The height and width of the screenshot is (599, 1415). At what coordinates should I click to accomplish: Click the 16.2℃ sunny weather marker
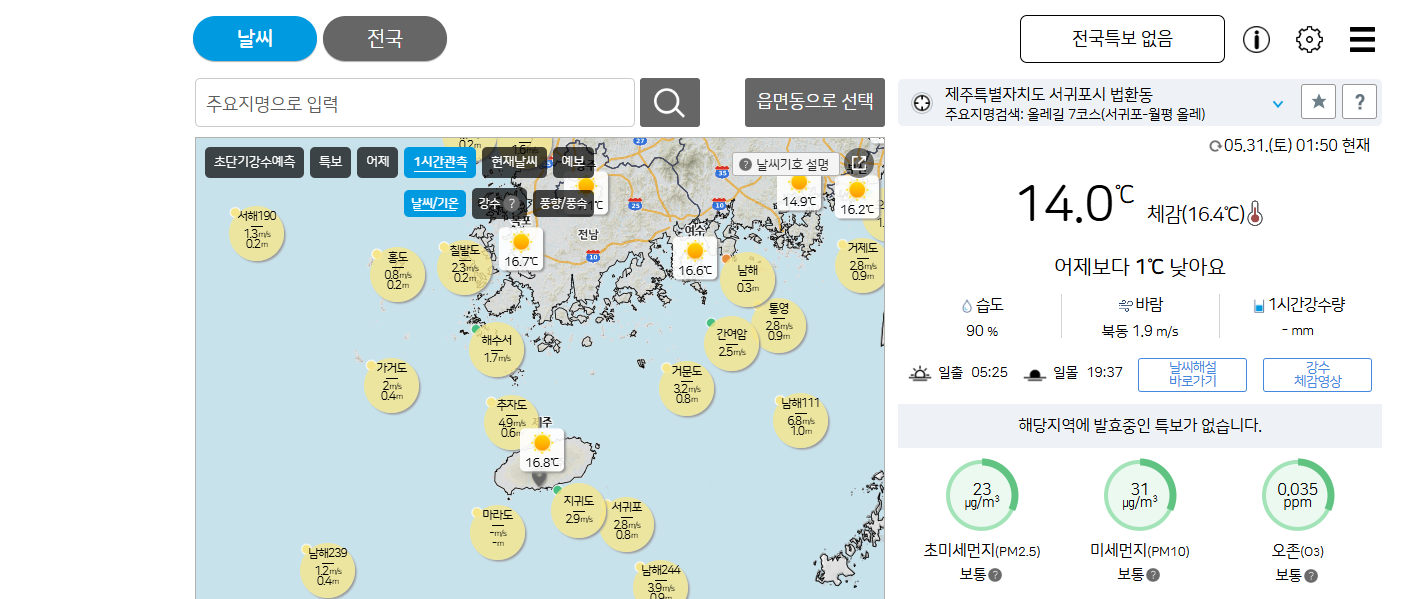[x=857, y=198]
